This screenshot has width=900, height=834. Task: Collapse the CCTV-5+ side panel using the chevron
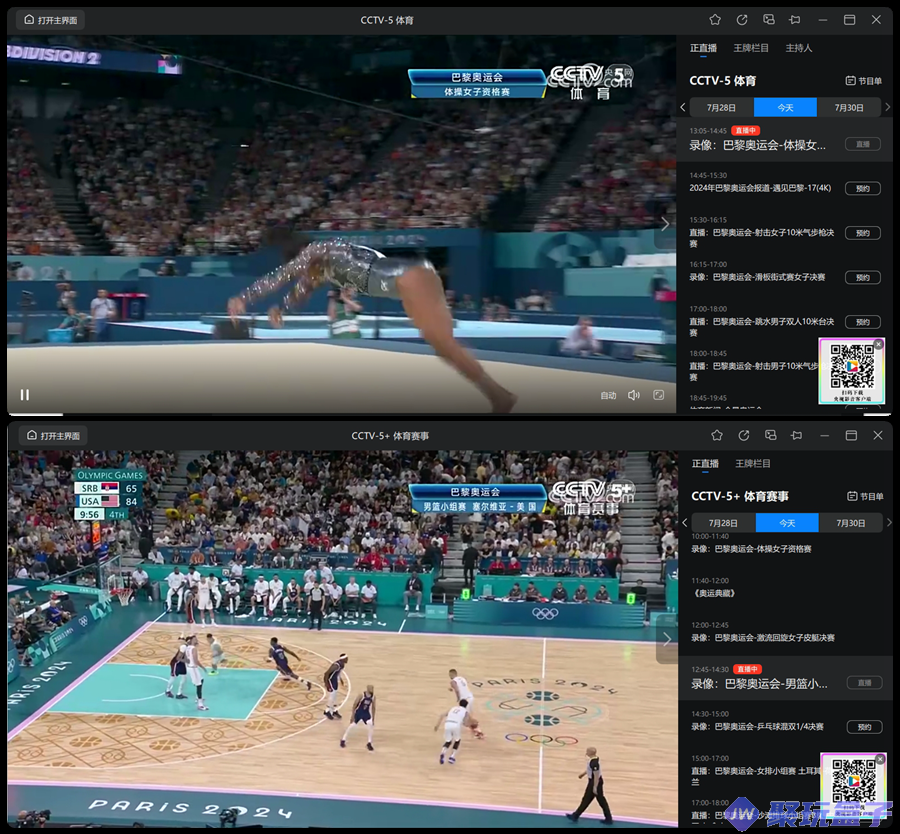tap(667, 639)
